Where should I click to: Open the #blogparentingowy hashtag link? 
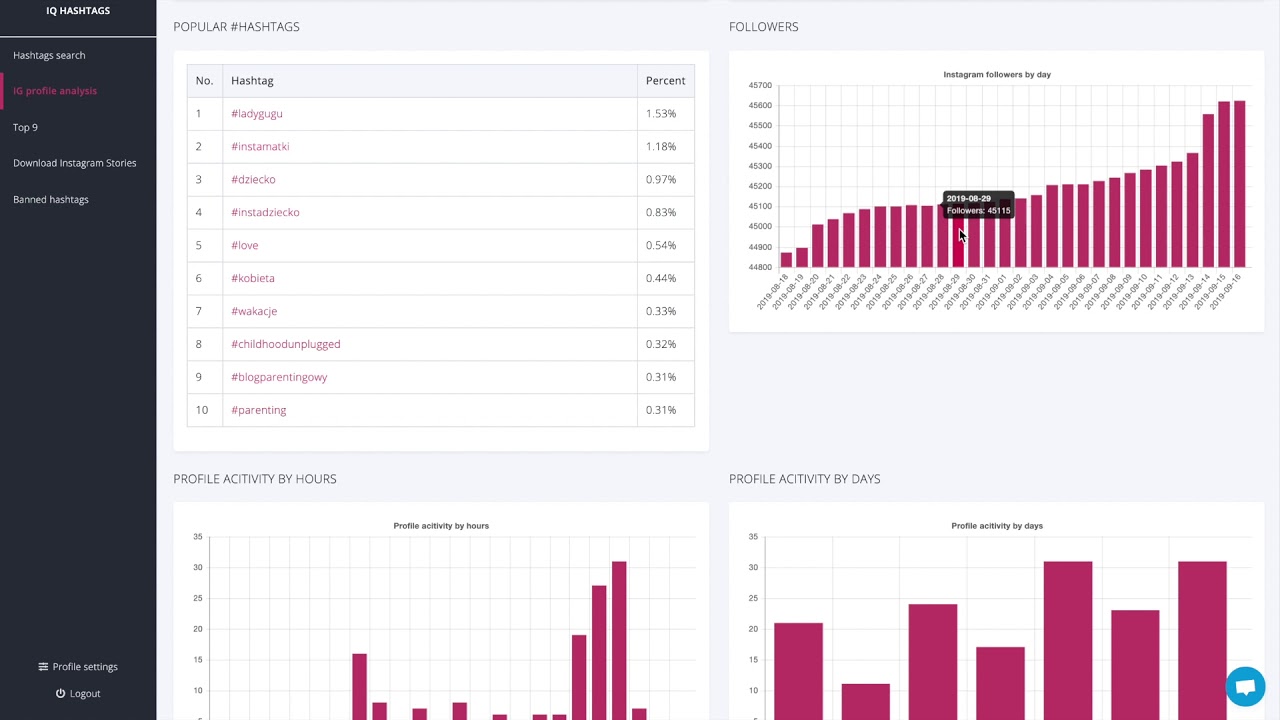[279, 378]
